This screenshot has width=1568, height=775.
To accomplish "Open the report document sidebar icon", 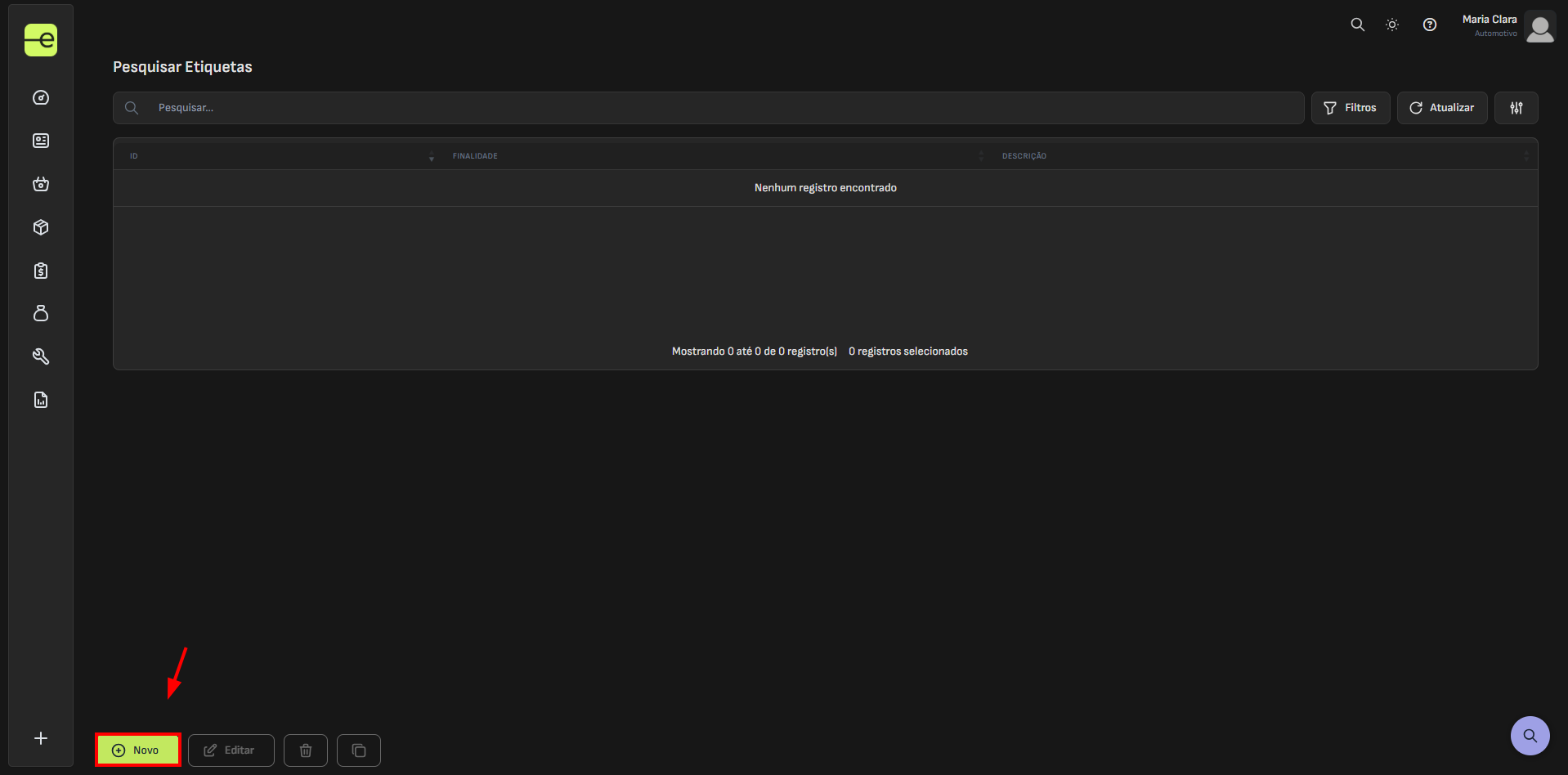I will point(41,400).
